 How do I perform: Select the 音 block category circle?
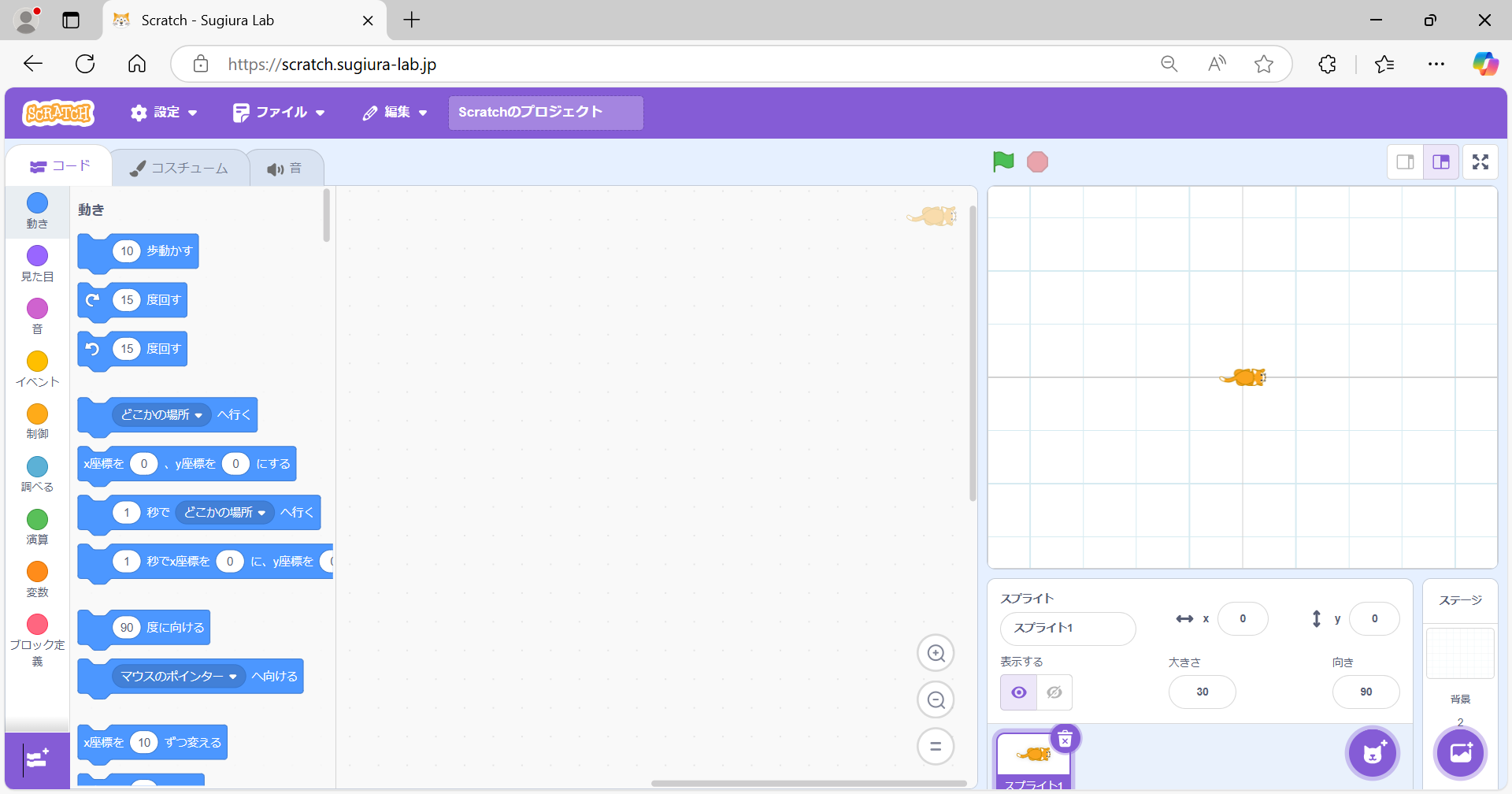(37, 308)
